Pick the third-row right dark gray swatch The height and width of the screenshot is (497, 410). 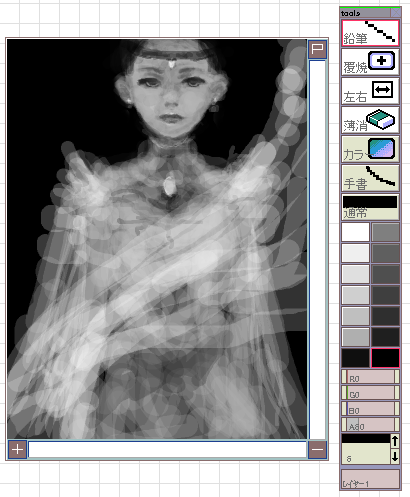coord(385,274)
